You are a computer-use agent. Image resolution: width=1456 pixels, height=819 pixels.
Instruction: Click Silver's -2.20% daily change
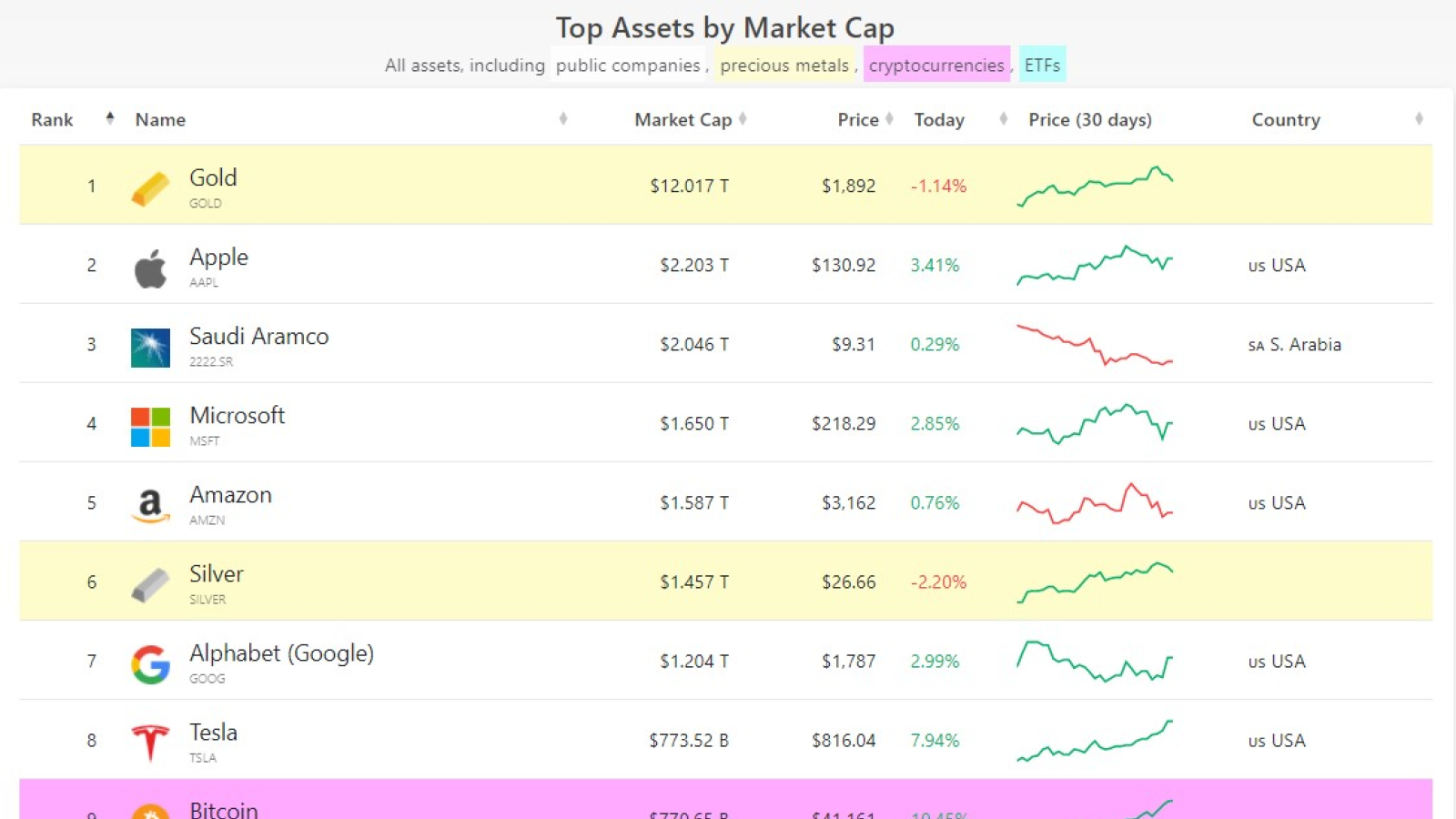(x=938, y=581)
